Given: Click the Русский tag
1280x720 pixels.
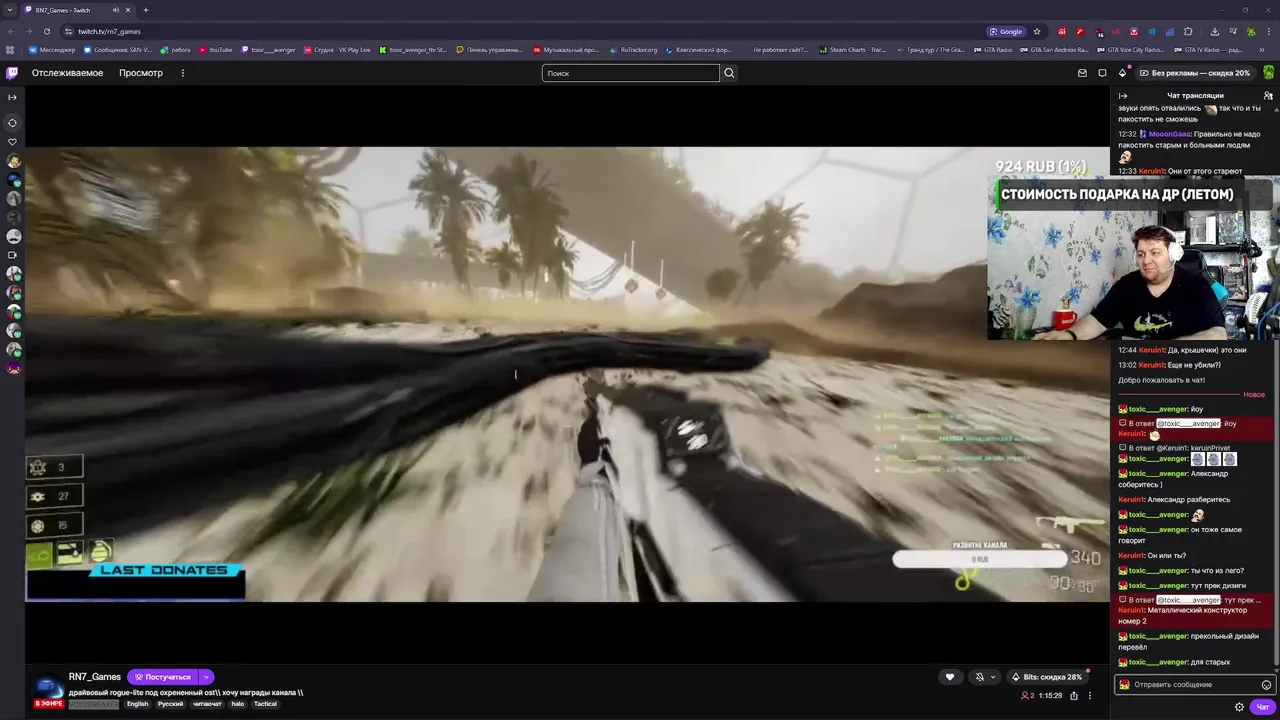Looking at the screenshot, I should (x=170, y=704).
